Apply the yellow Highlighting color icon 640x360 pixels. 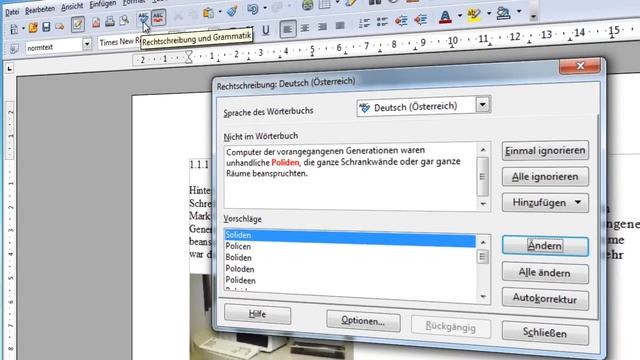pos(474,15)
